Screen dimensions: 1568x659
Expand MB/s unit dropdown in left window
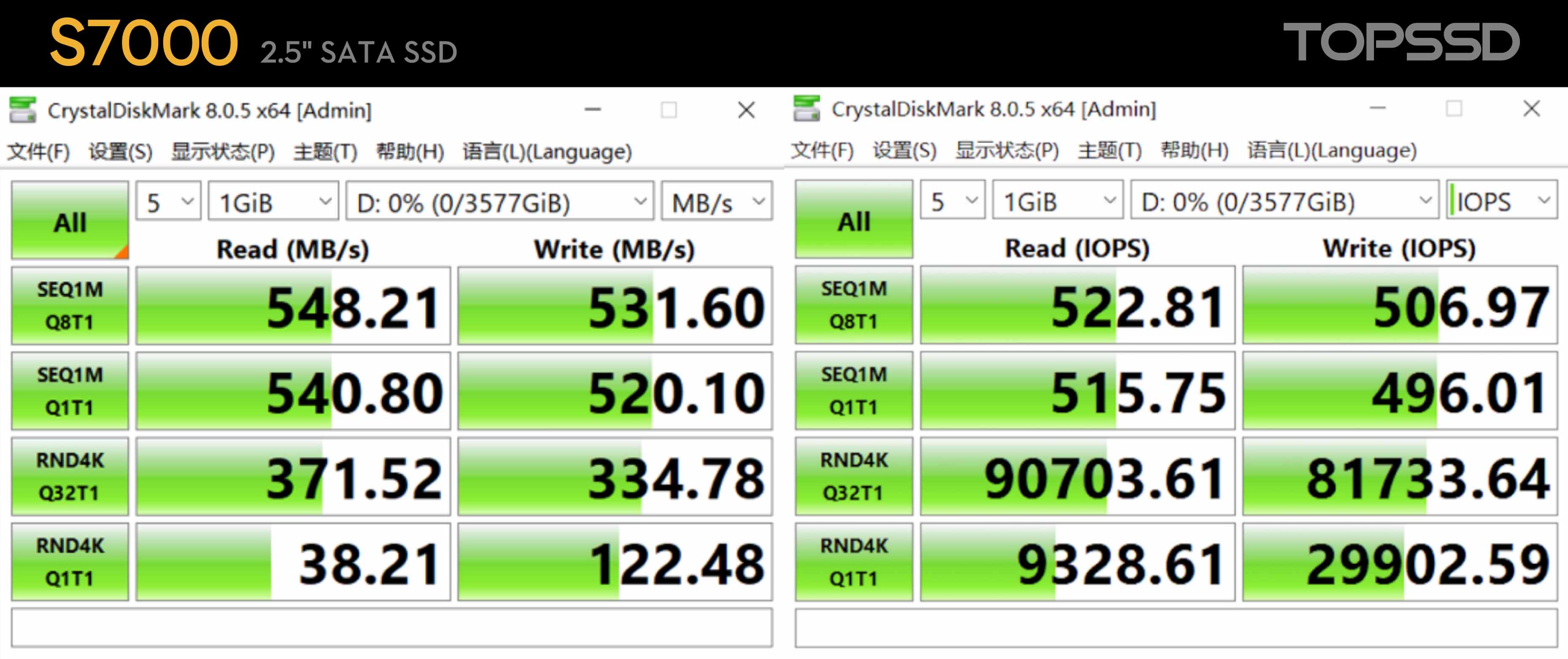click(717, 201)
